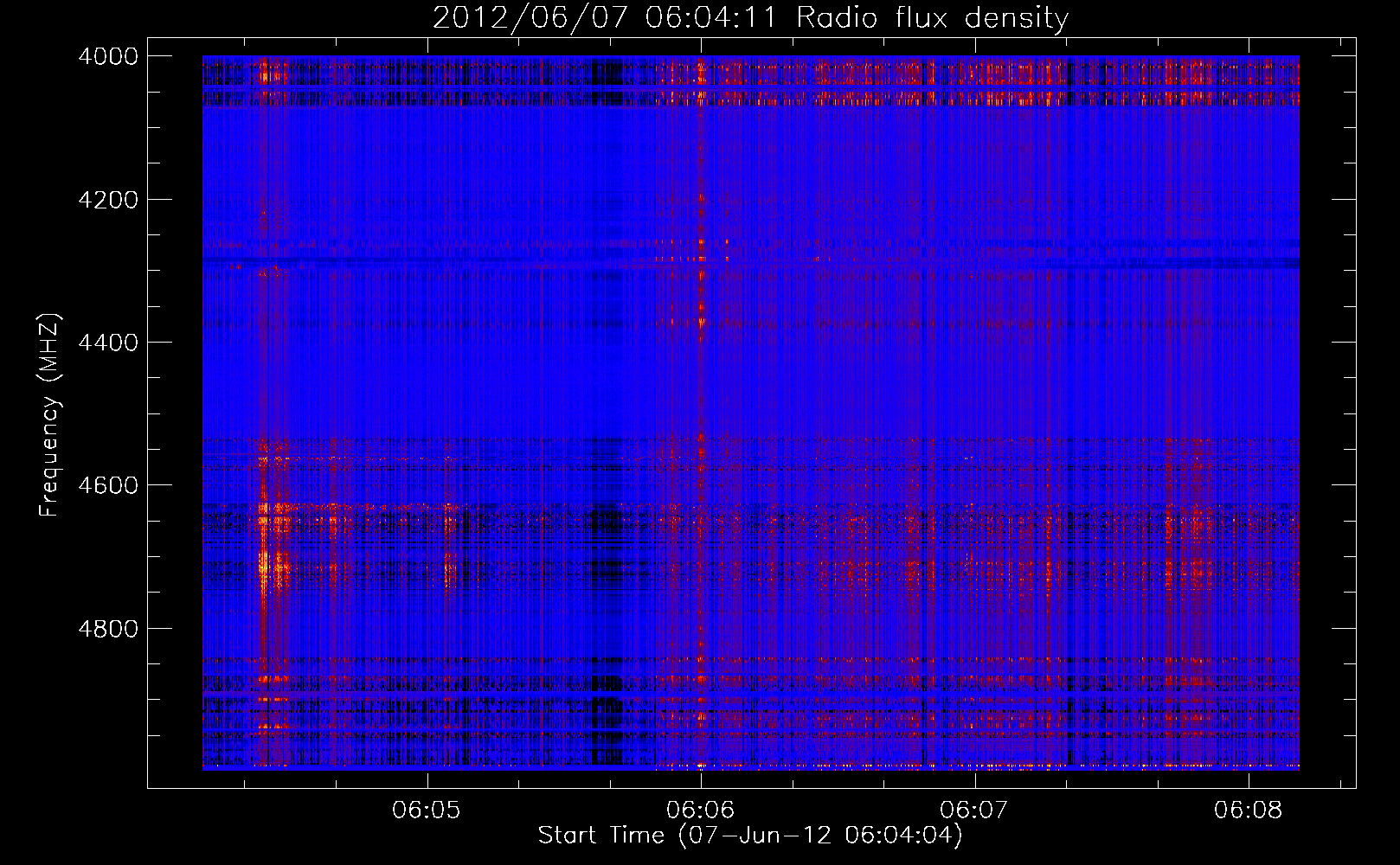Click the 4200 frequency tick label
Viewport: 1400px width, 865px height.
click(108, 200)
